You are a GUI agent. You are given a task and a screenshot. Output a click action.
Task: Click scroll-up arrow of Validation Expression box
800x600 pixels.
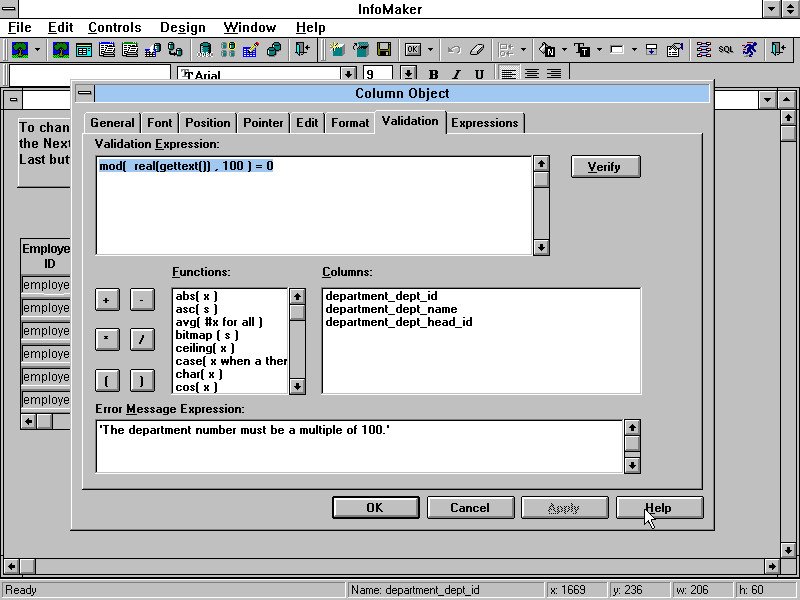tap(541, 163)
